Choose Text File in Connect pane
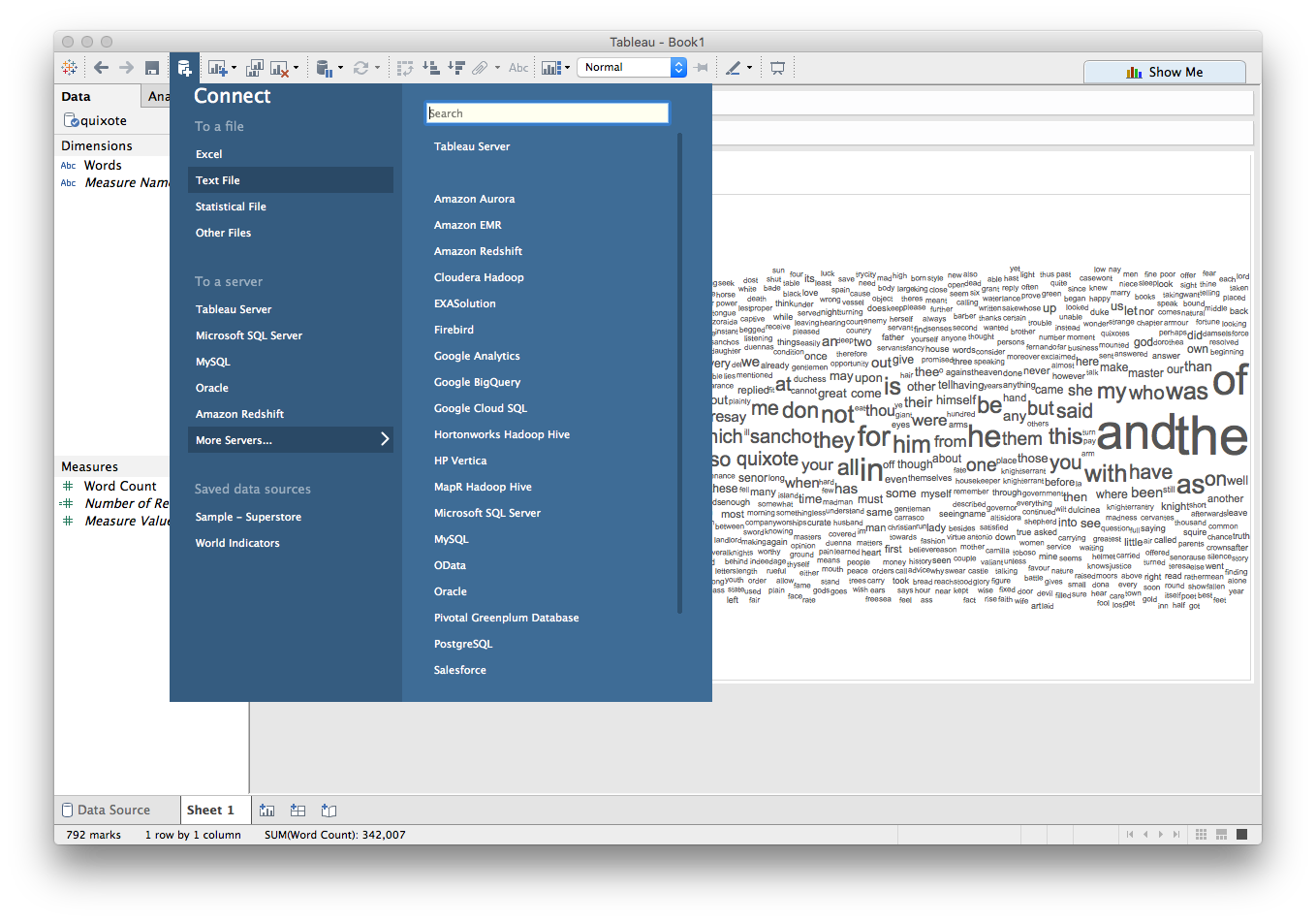The width and height of the screenshot is (1316, 922). pos(291,180)
